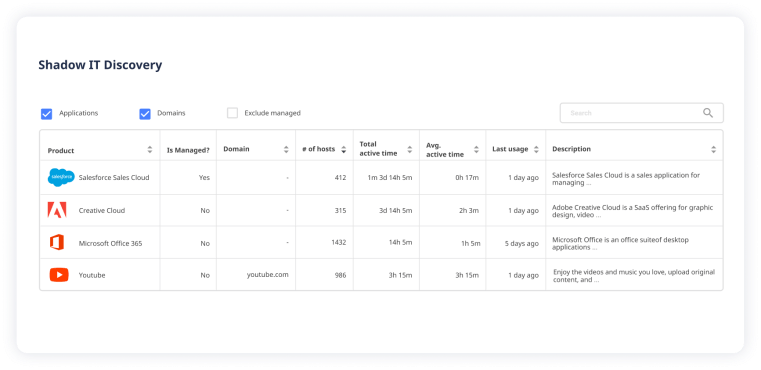The image size is (761, 370).
Task: Uncheck the Domains checkbox
Action: (x=145, y=114)
